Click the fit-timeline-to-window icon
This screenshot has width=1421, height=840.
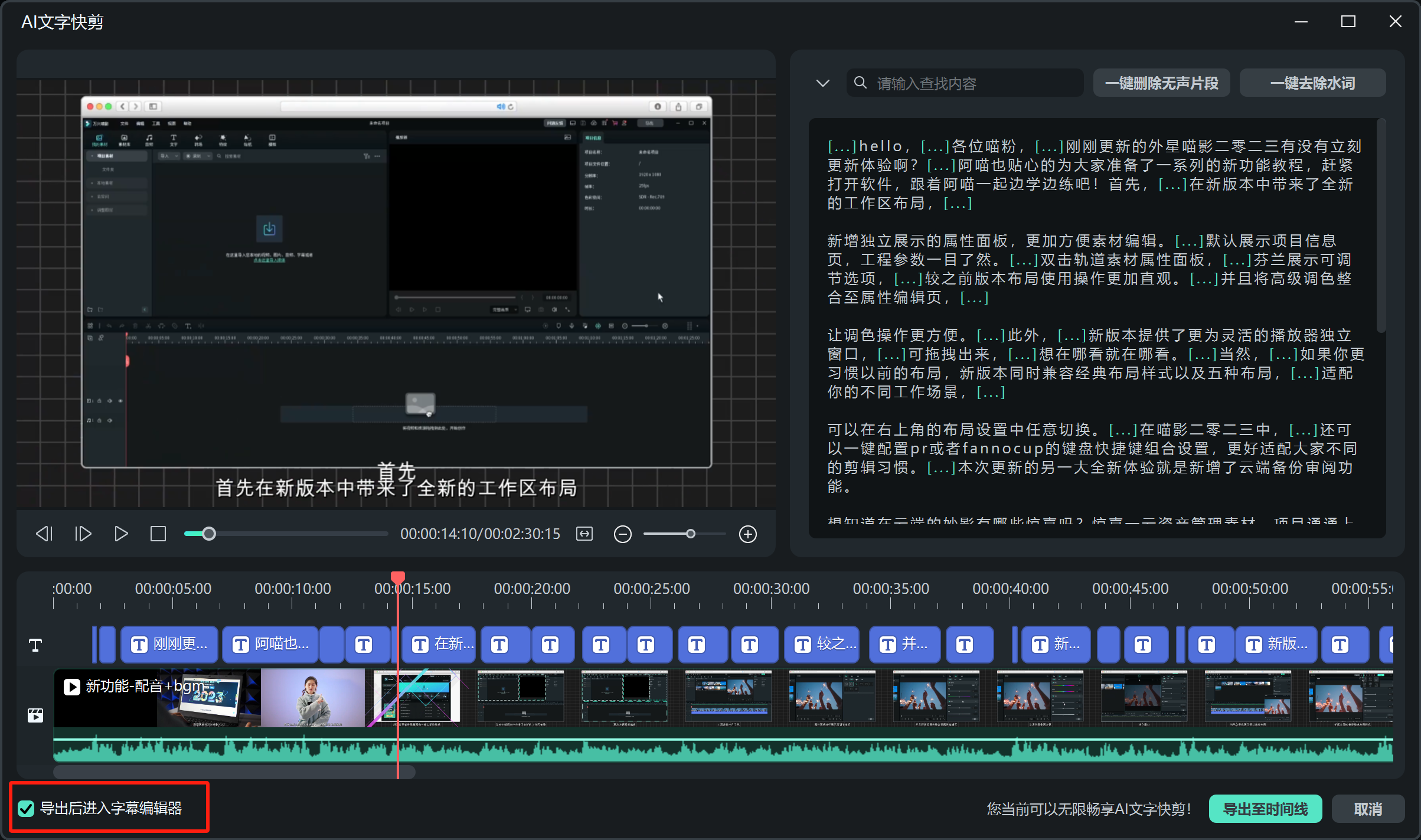pyautogui.click(x=584, y=534)
